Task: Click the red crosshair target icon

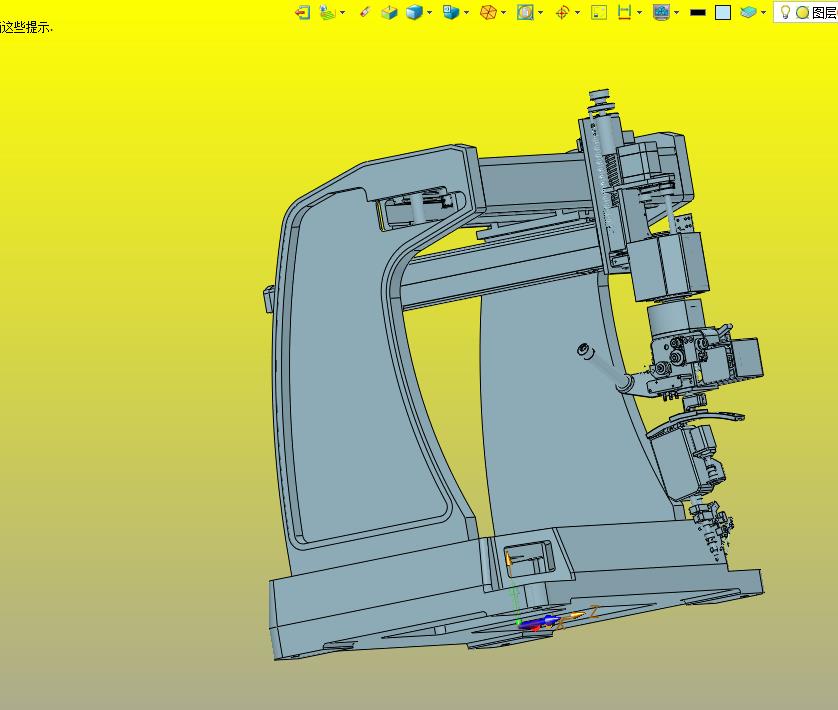Action: [562, 12]
